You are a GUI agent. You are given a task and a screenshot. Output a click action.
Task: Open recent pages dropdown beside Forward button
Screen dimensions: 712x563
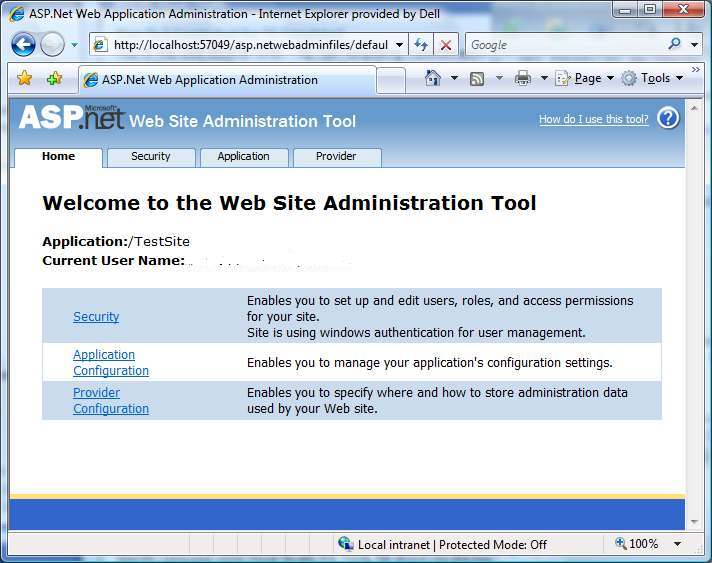click(74, 45)
